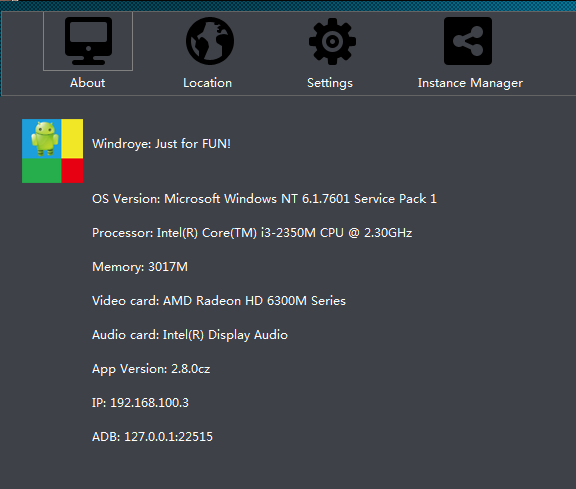The height and width of the screenshot is (489, 576).
Task: Open the Settings gear icon
Action: pyautogui.click(x=332, y=41)
